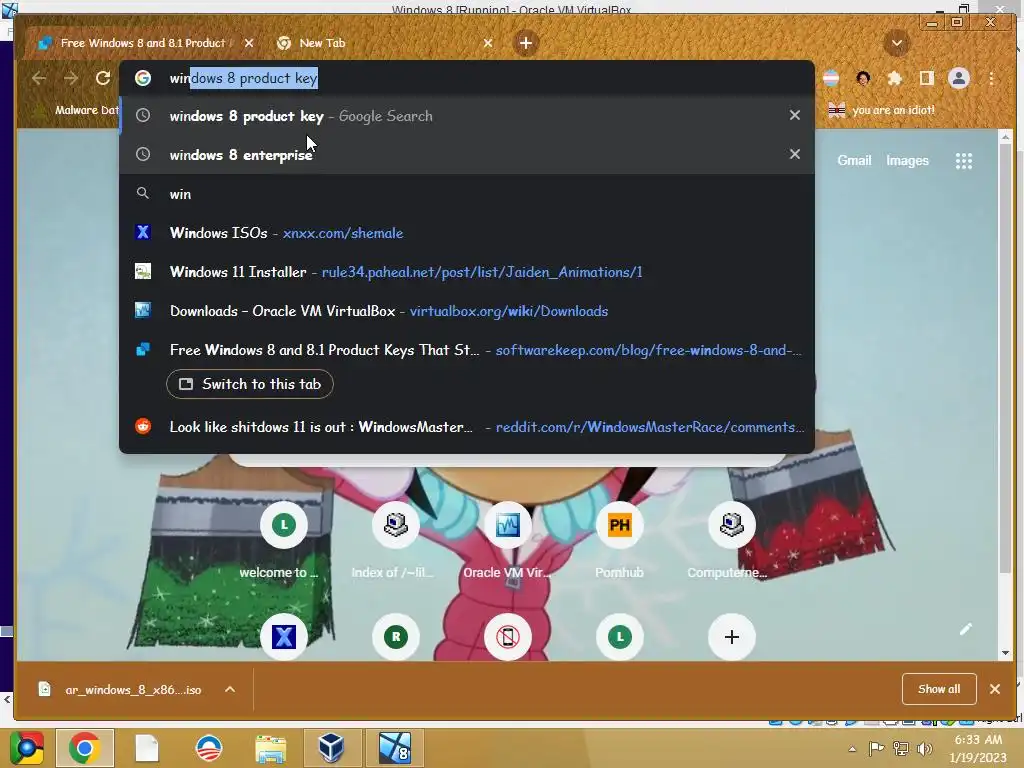The image size is (1024, 768).
Task: Select the Windows ISOs suggestion
Action: click(467, 233)
